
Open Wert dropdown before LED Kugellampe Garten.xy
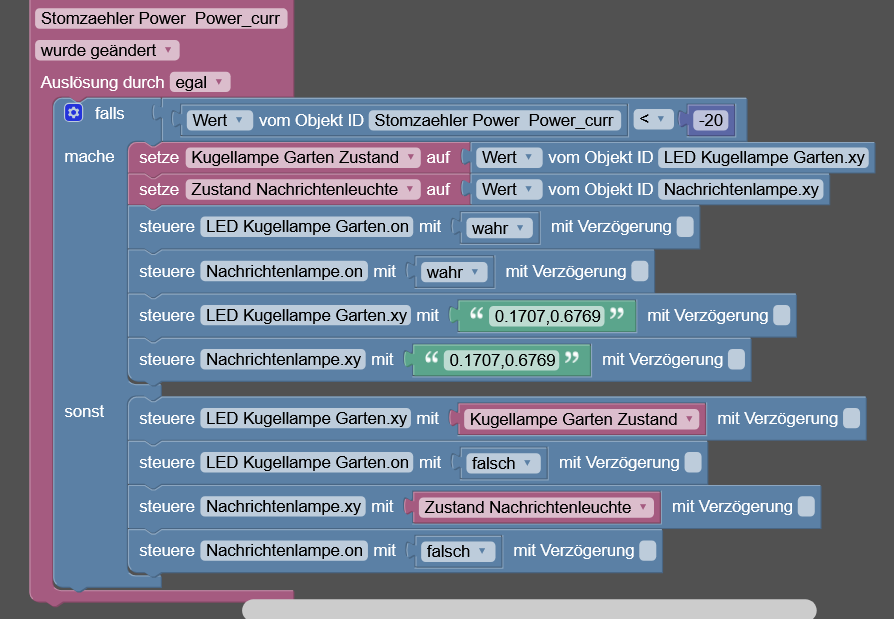coord(509,157)
